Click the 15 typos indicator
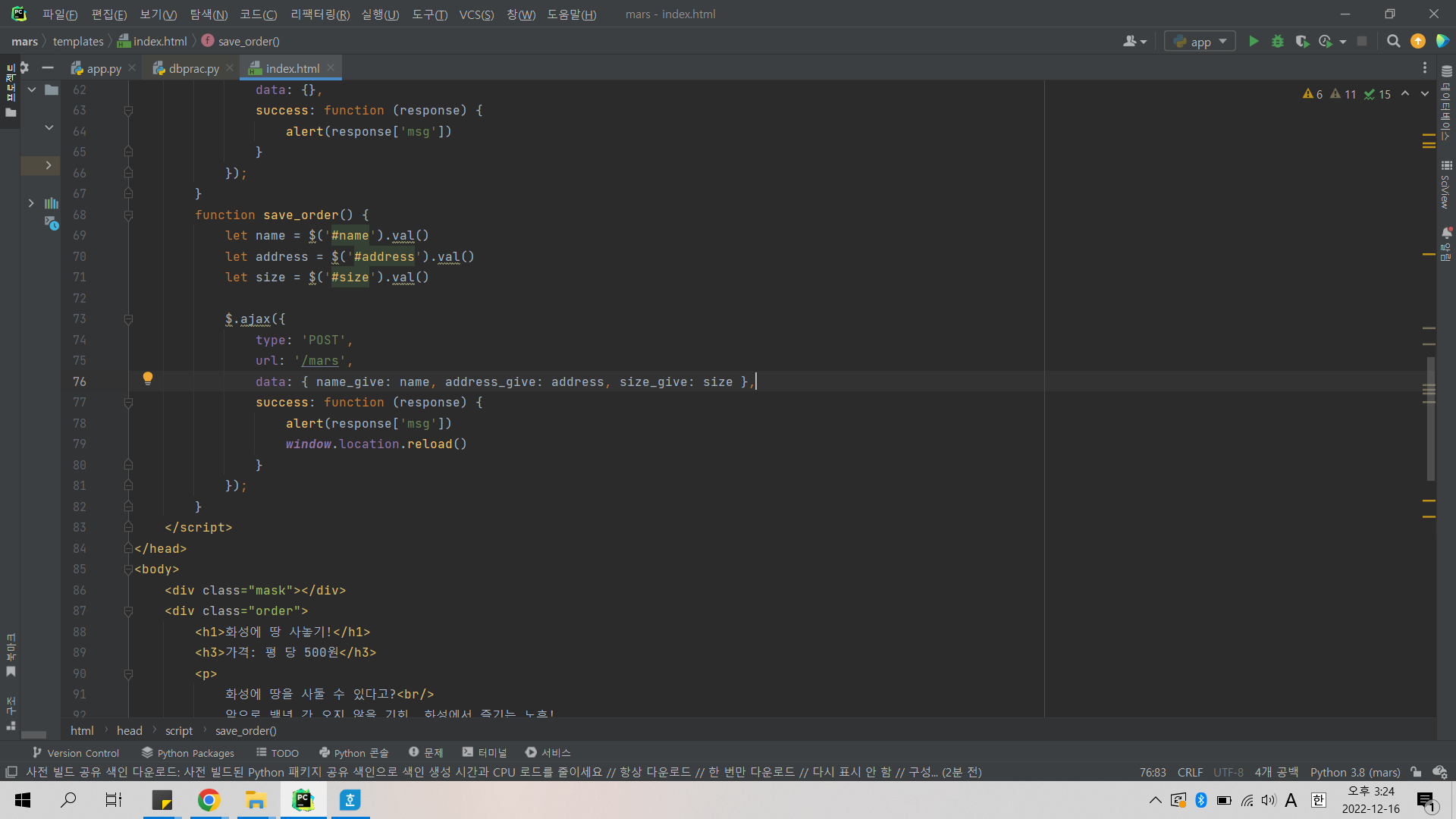 [1377, 94]
